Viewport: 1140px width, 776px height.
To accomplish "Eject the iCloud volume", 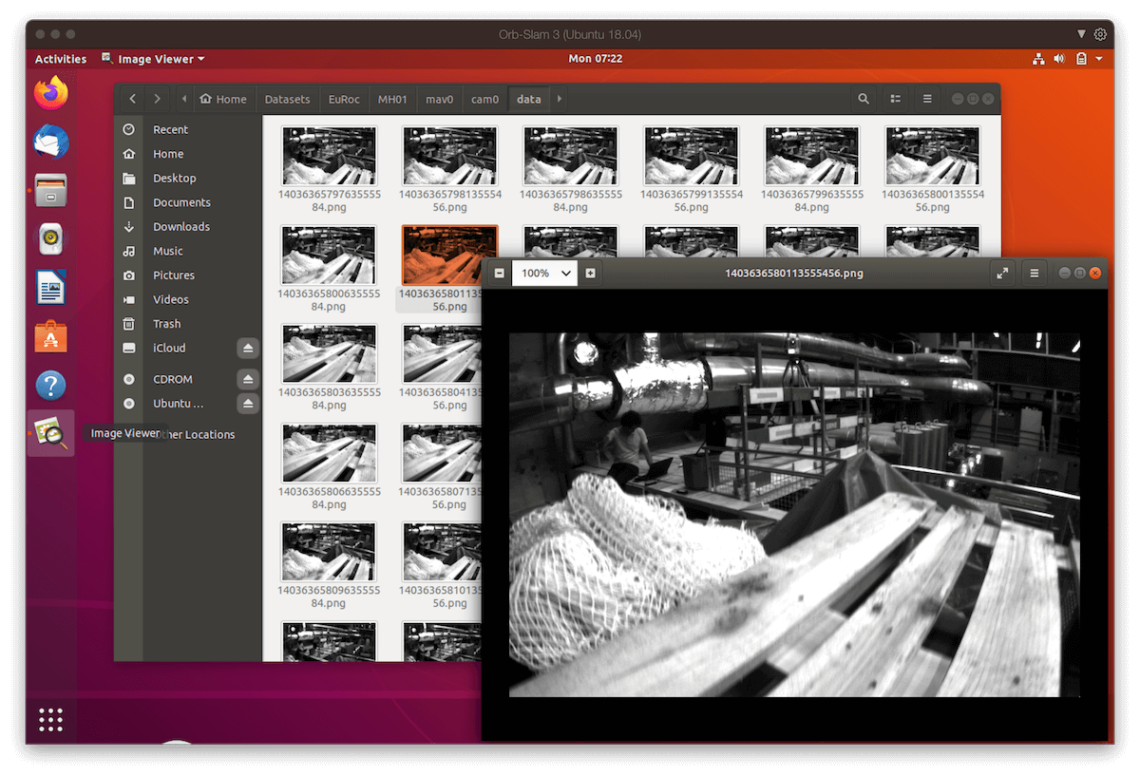I will [248, 348].
